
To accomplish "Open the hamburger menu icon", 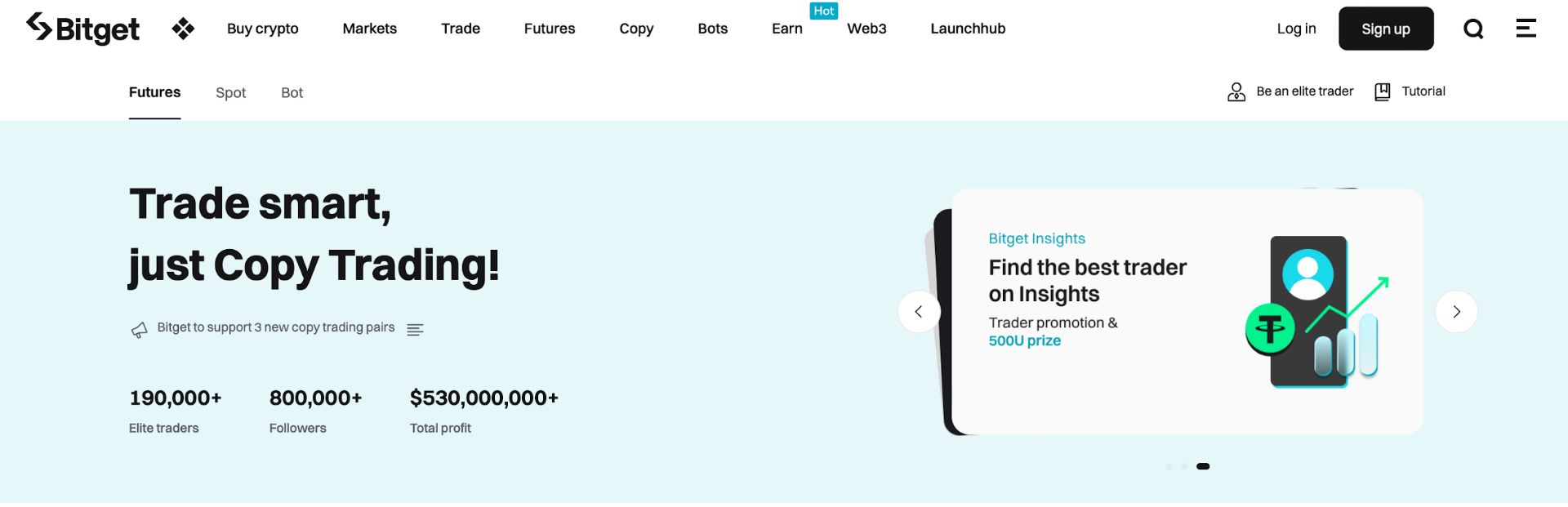I will 1526,28.
